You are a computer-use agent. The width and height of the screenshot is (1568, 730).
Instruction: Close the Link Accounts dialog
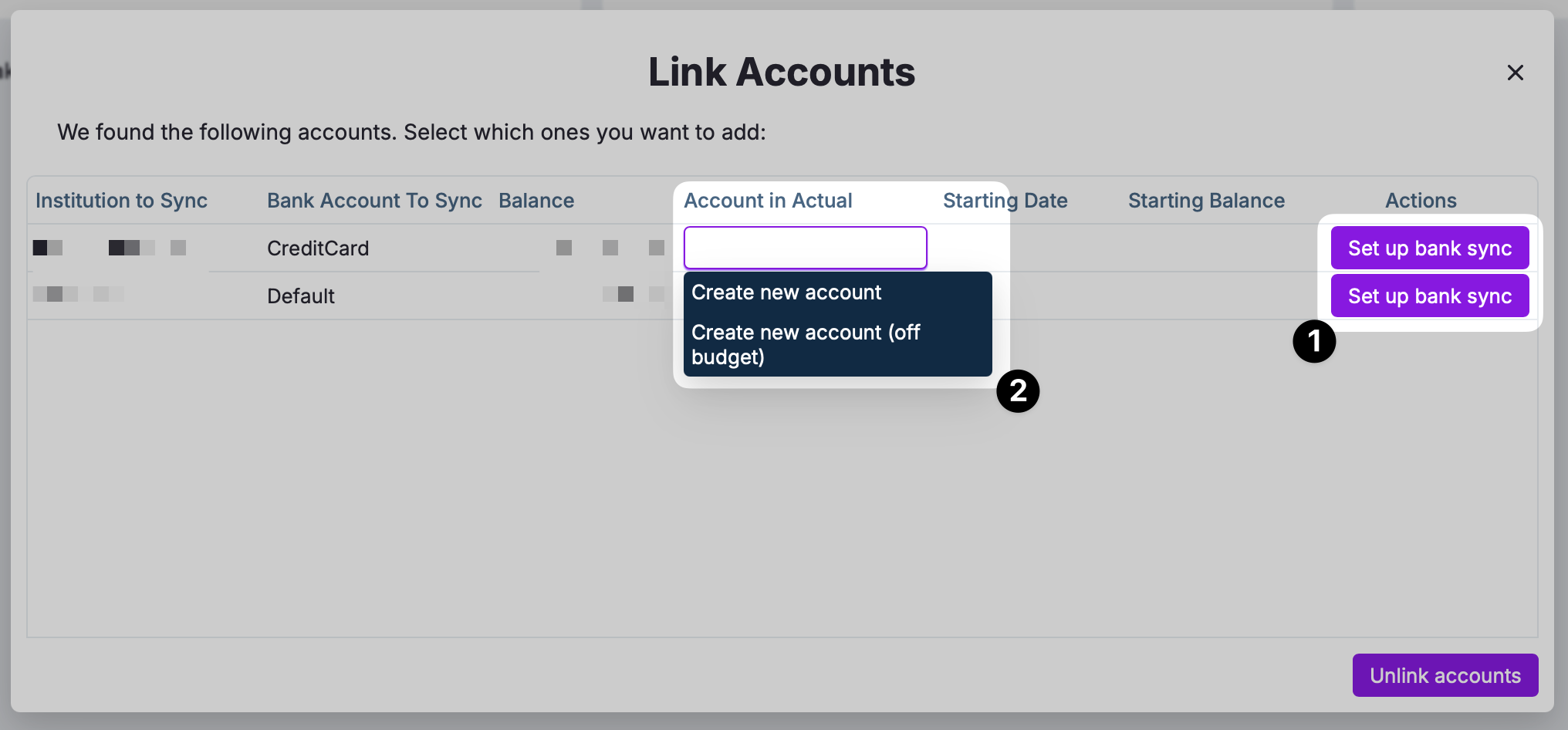tap(1515, 73)
